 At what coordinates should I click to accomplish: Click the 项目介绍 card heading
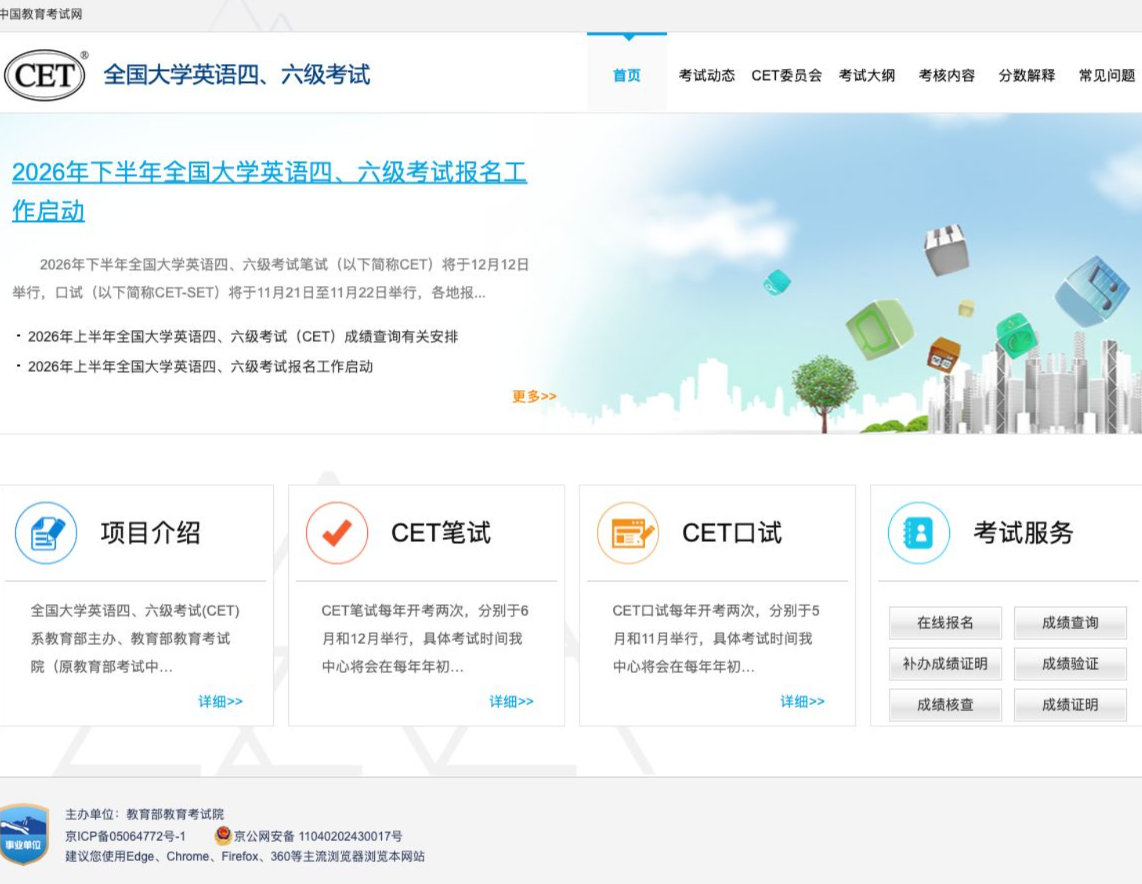pos(150,533)
